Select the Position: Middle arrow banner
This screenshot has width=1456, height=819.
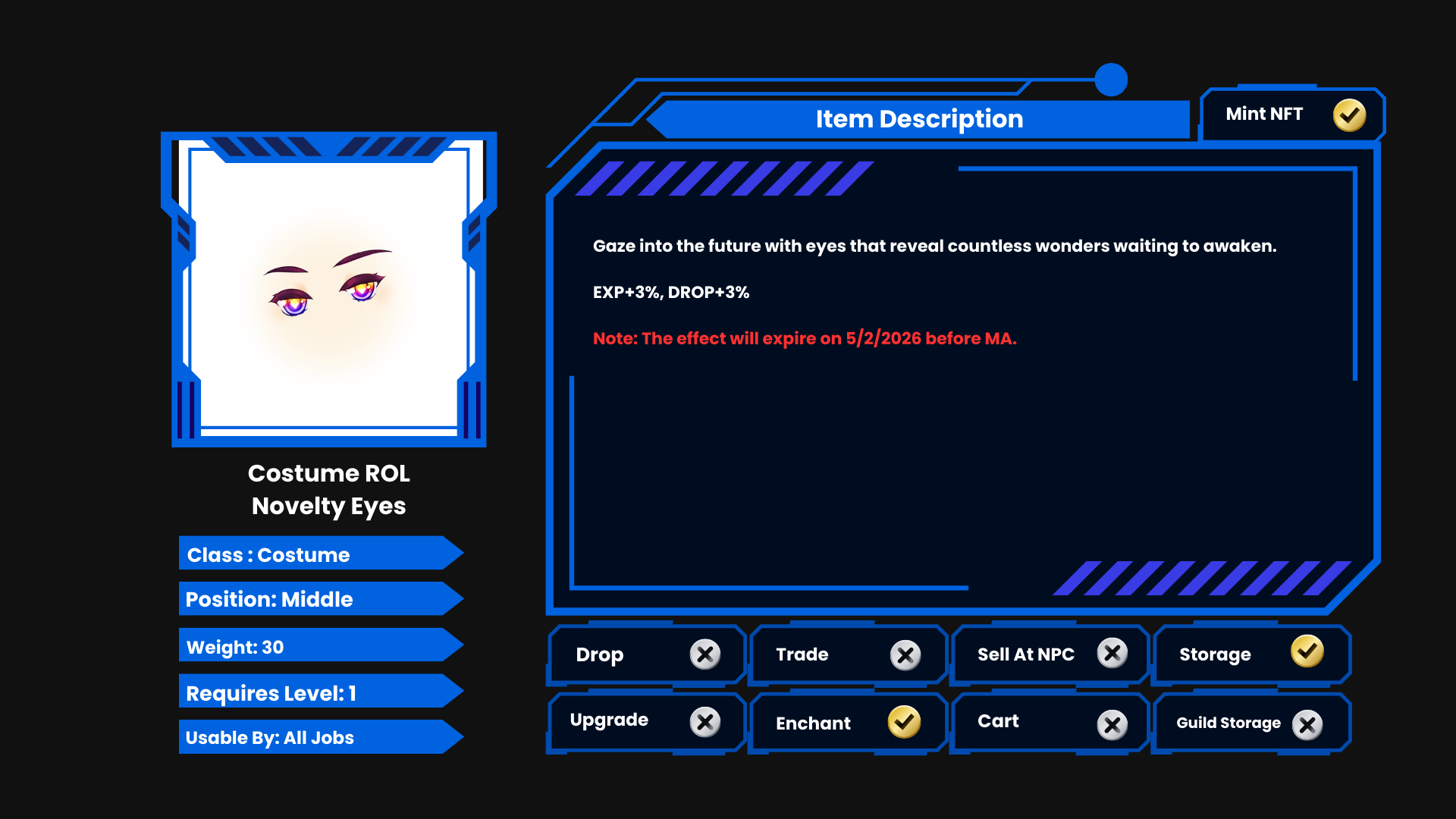318,599
